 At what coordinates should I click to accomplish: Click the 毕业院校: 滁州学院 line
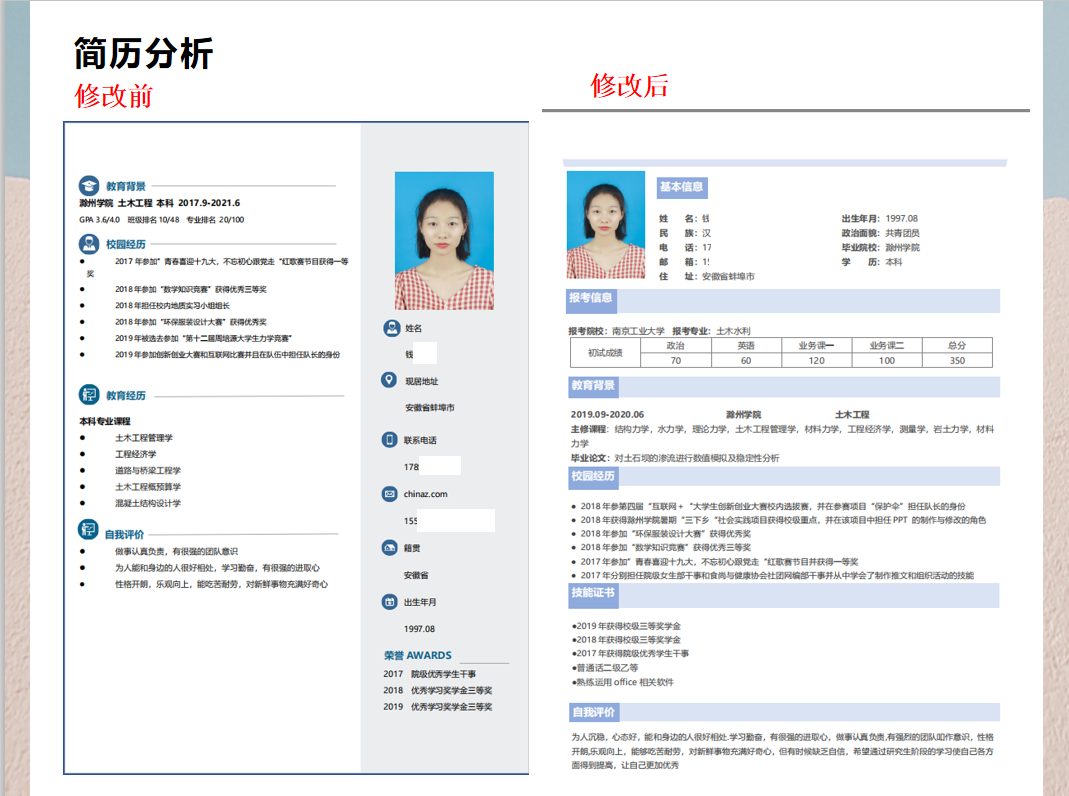point(881,247)
